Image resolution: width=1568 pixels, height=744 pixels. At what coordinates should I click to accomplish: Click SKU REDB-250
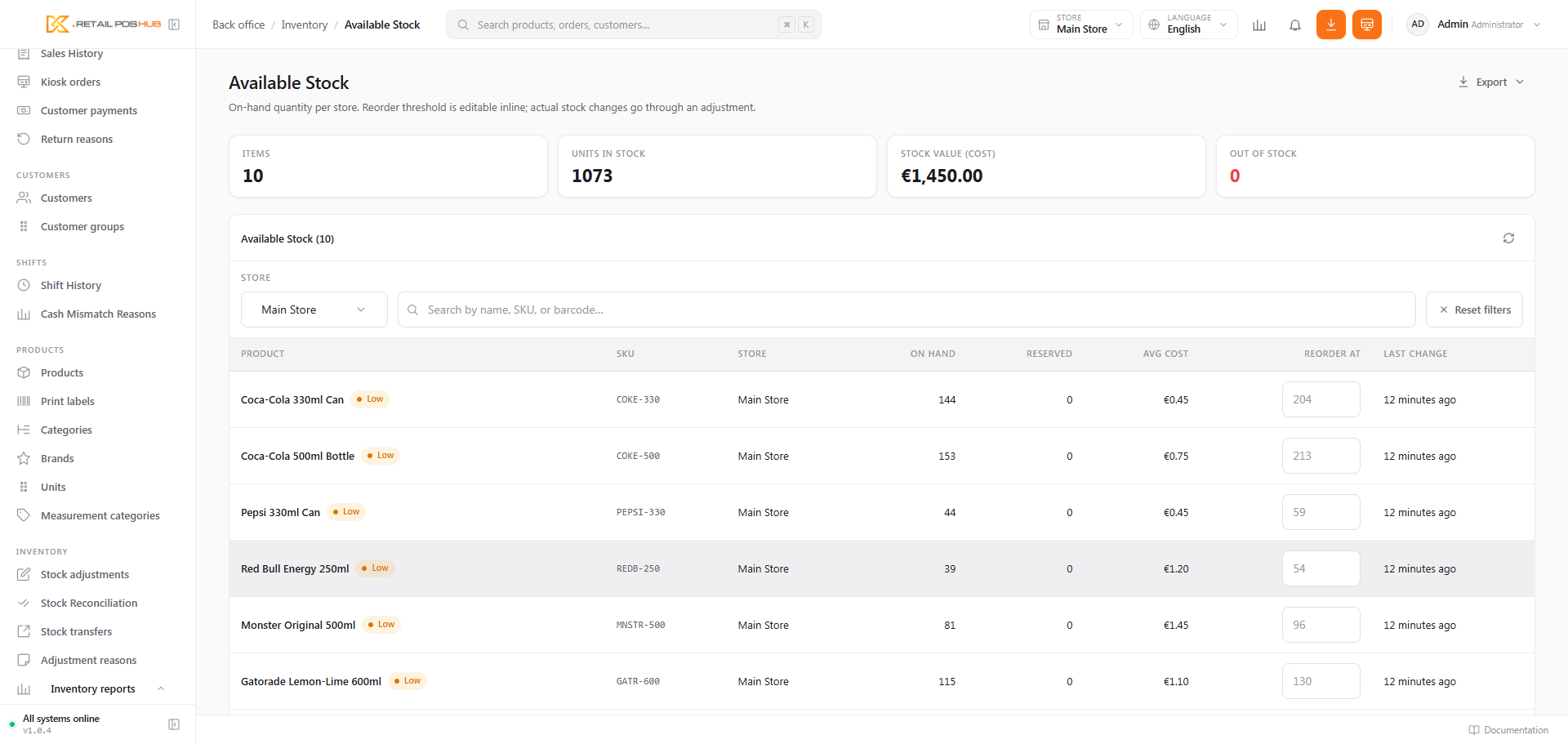638,569
